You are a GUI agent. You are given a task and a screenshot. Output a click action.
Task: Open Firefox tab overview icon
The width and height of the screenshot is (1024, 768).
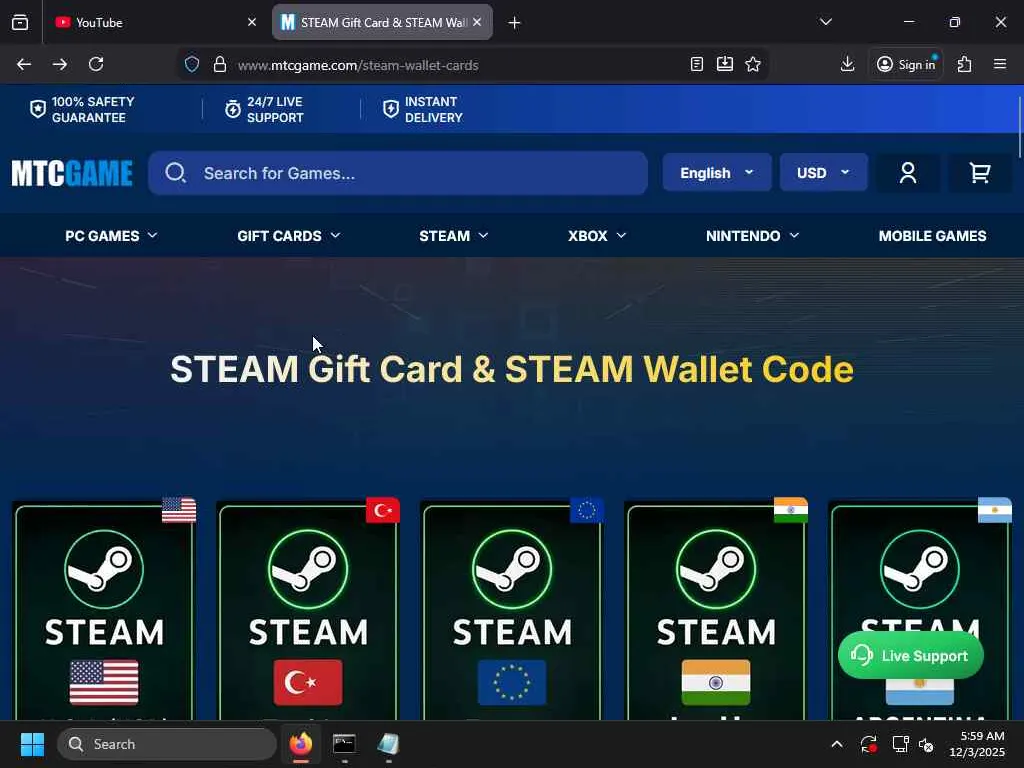(x=20, y=22)
